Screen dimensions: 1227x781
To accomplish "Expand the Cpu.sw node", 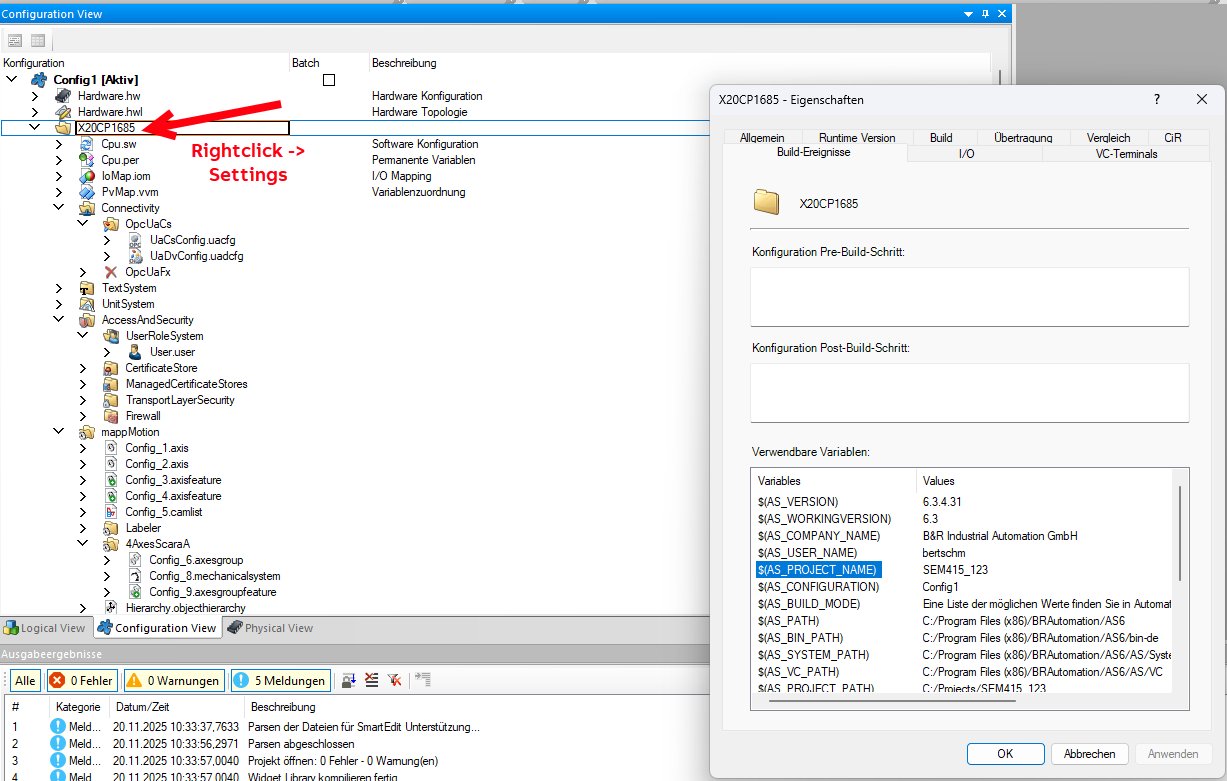I will [59, 144].
